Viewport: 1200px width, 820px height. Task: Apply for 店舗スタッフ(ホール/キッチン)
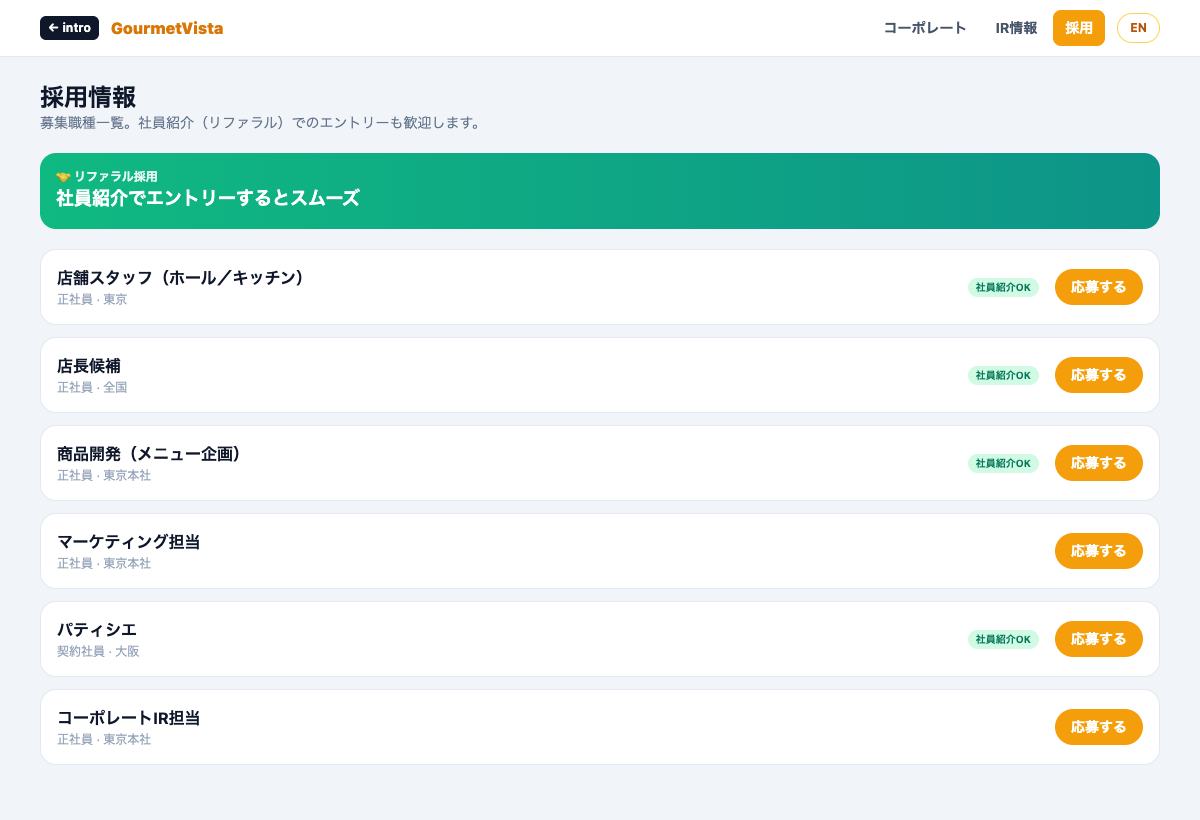[1098, 287]
